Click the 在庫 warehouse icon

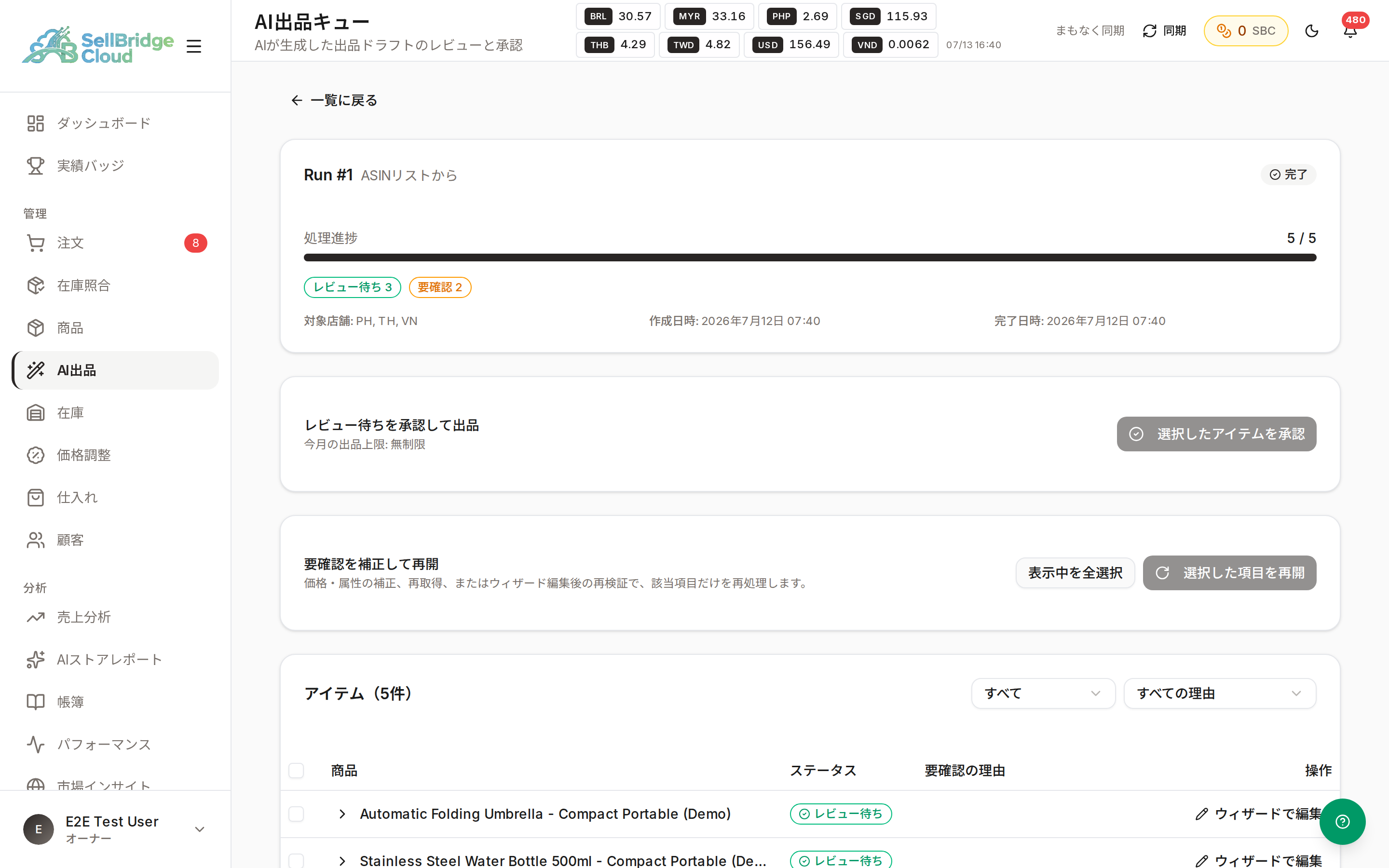point(36,413)
